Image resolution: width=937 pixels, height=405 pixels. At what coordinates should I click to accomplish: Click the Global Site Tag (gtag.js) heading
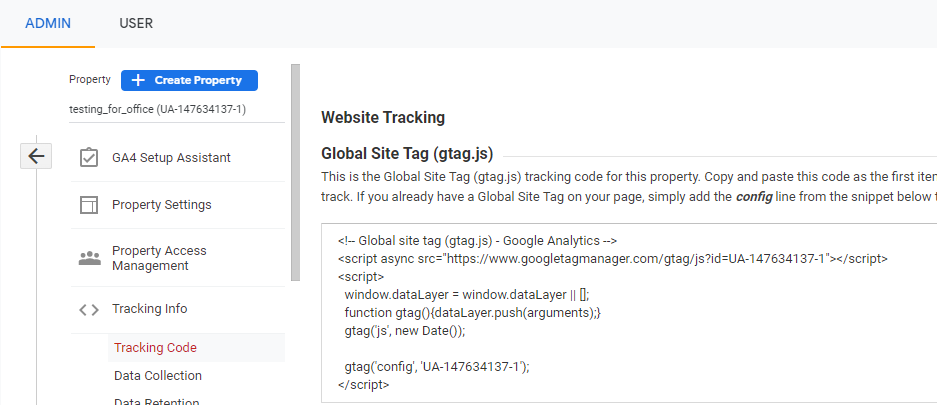click(x=407, y=154)
